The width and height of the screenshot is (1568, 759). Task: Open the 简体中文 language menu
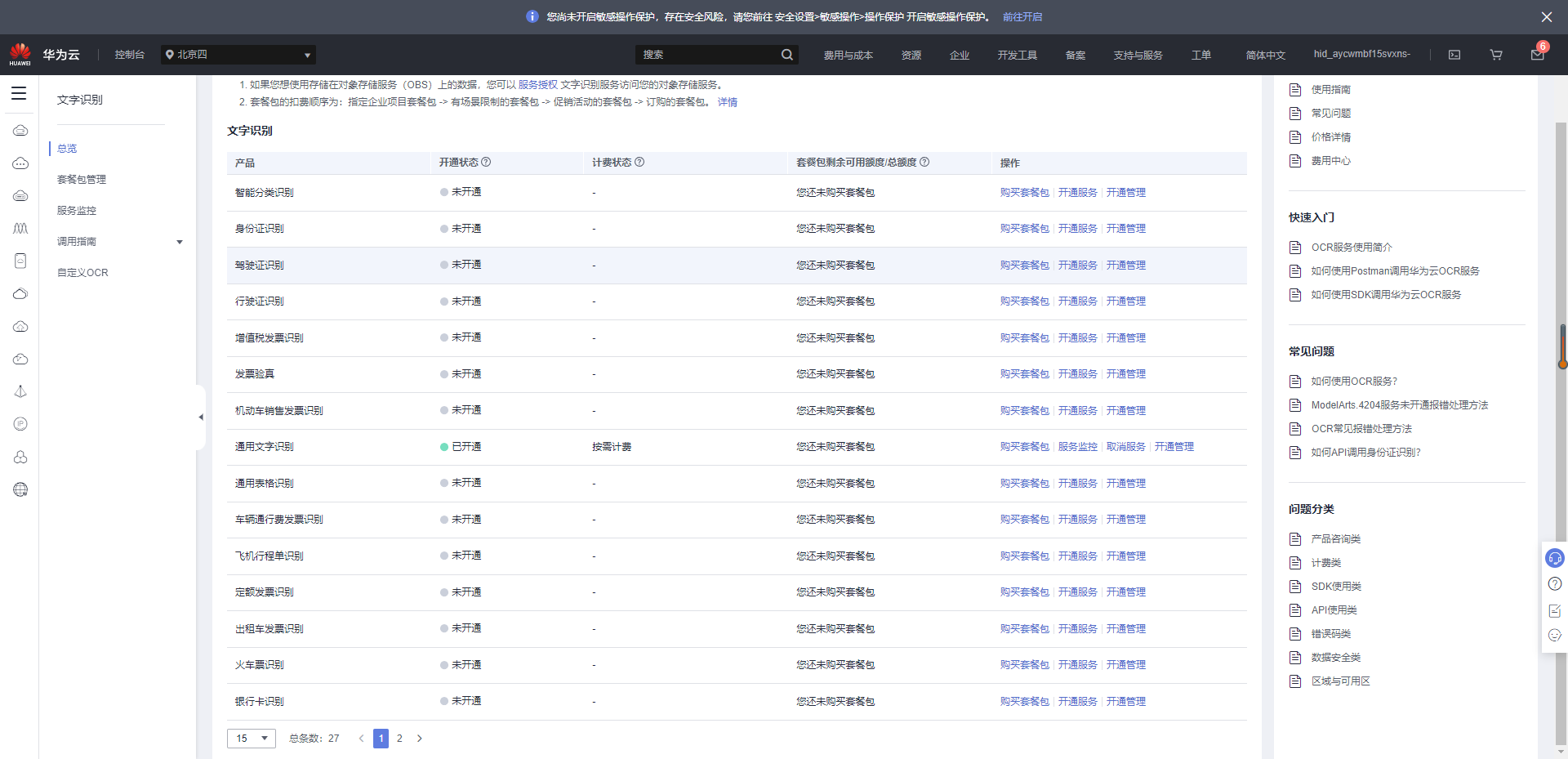(1265, 56)
